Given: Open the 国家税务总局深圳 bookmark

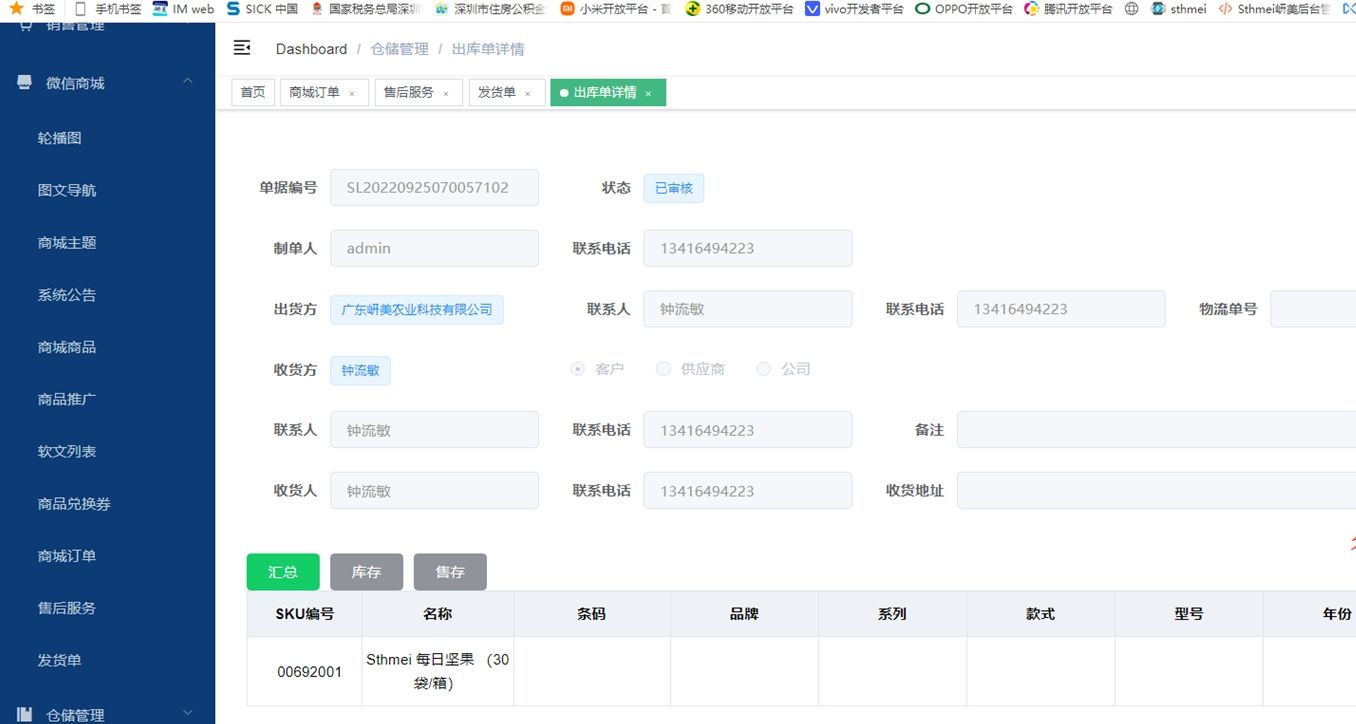Looking at the screenshot, I should (x=366, y=9).
